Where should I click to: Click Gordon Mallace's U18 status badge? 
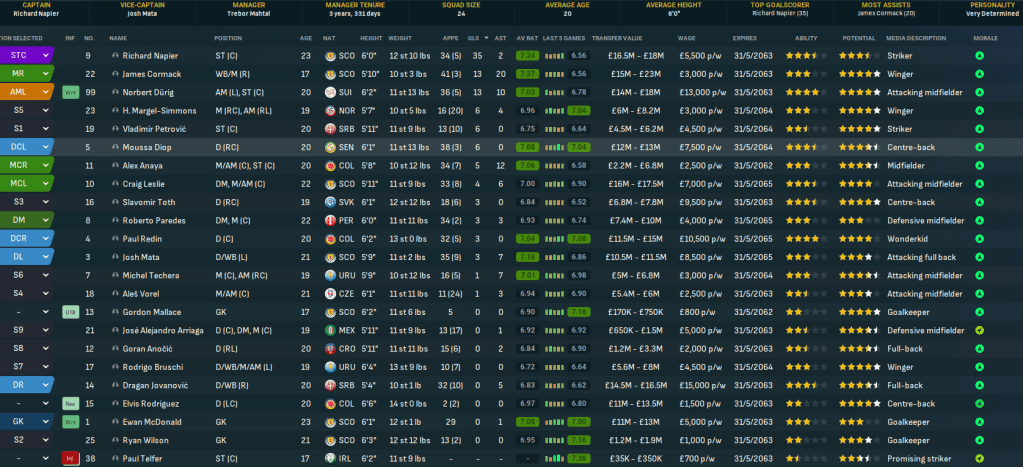point(70,312)
